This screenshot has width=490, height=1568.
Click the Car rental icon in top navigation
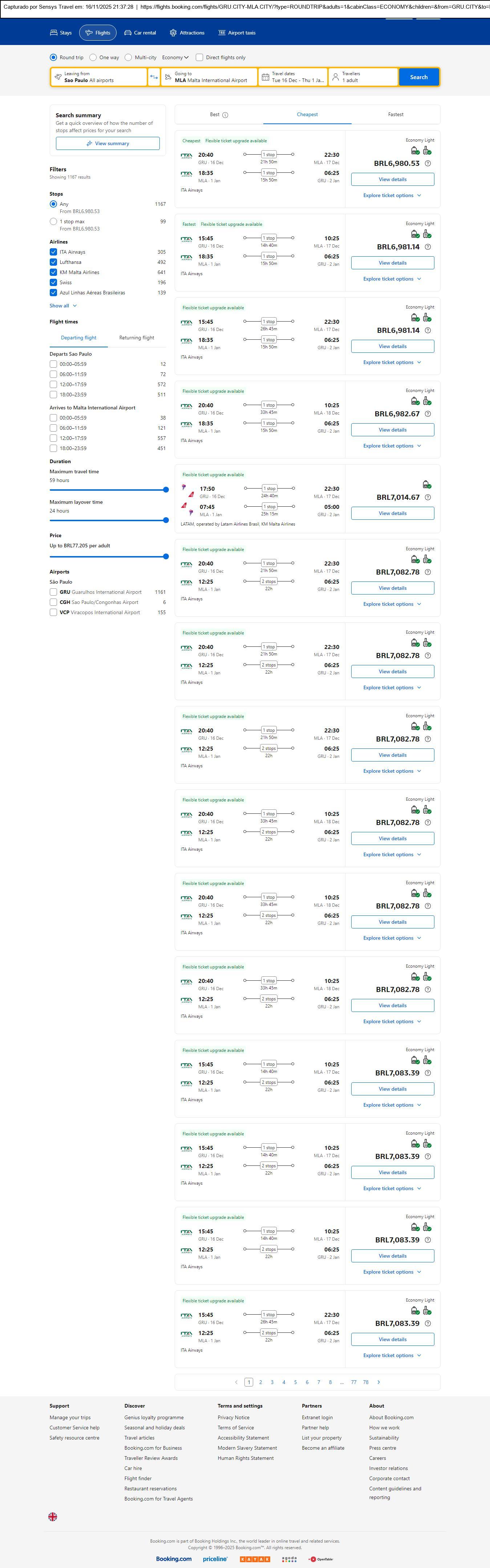128,33
